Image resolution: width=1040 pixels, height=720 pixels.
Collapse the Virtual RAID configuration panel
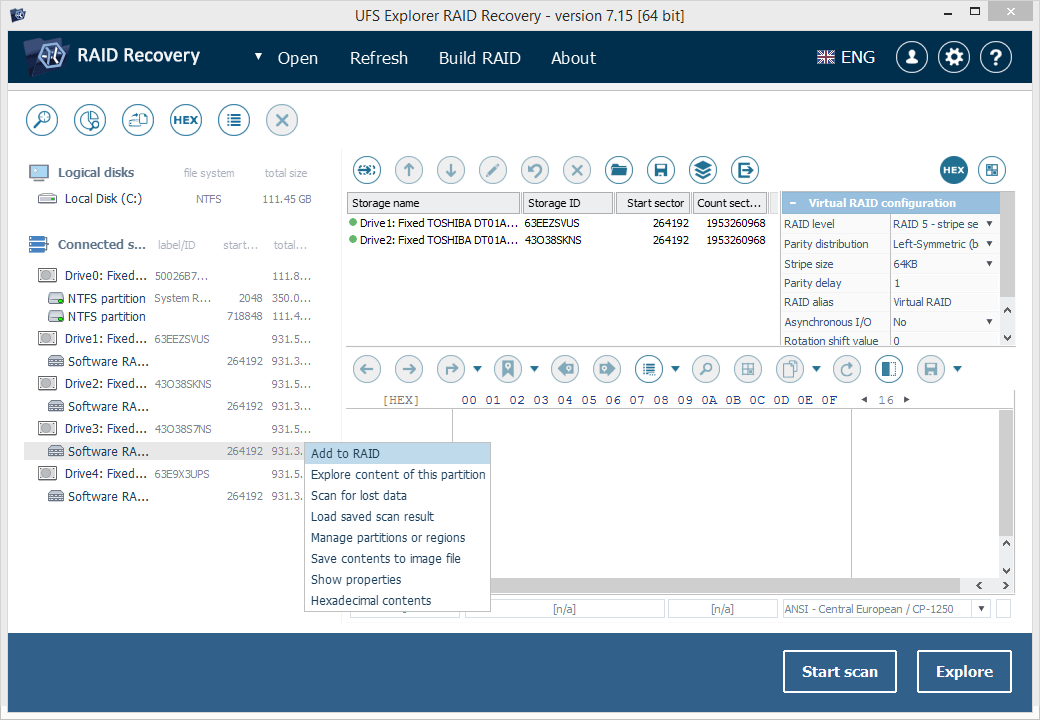pos(792,203)
